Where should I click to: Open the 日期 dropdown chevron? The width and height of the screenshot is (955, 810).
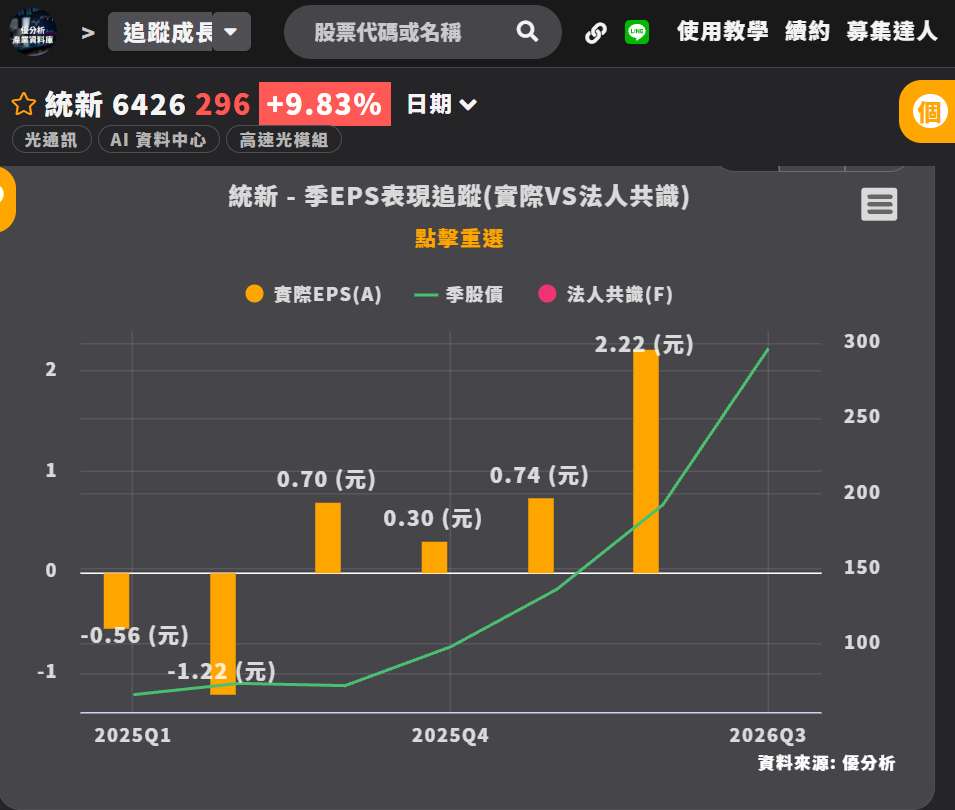pos(468,105)
